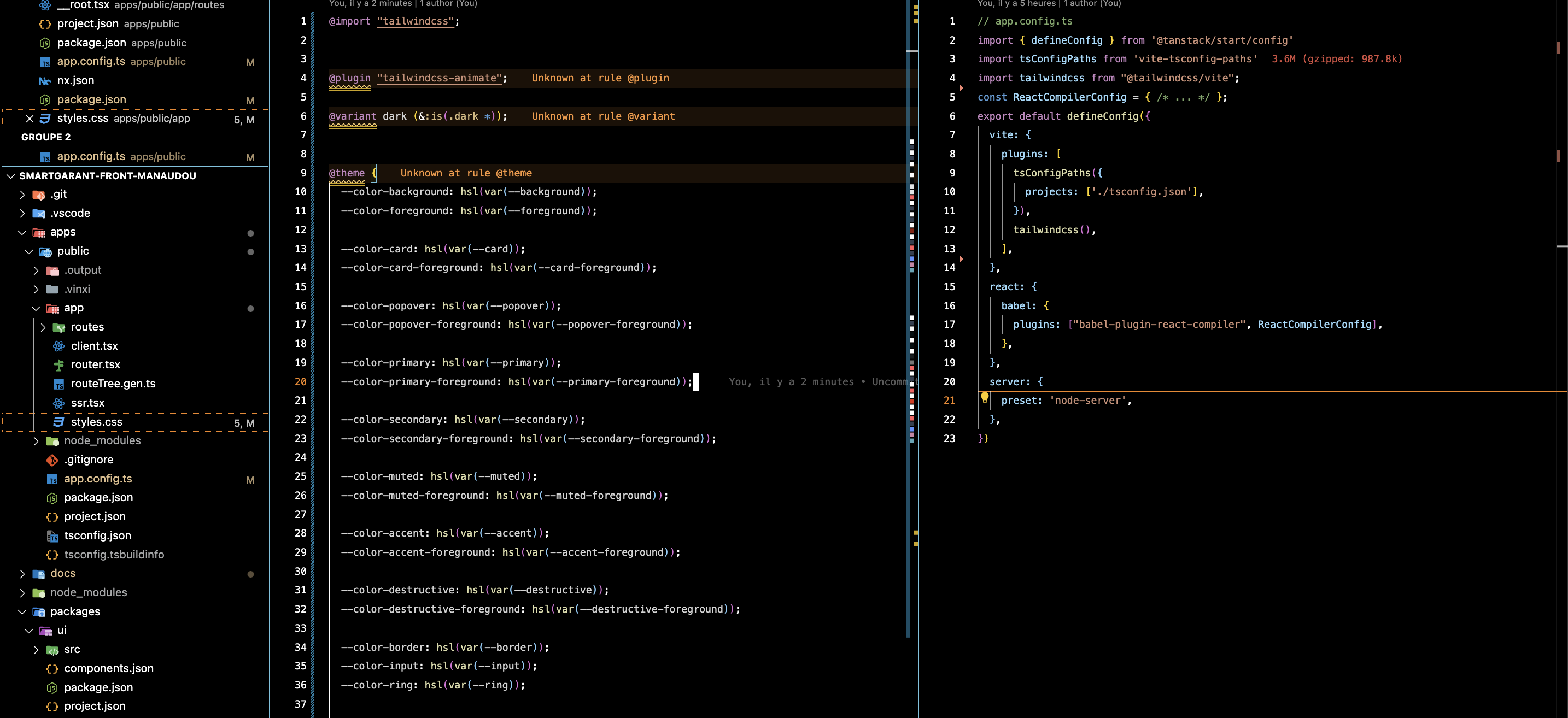Click the React icon of __root.tsx
The image size is (1568, 718).
[45, 5]
